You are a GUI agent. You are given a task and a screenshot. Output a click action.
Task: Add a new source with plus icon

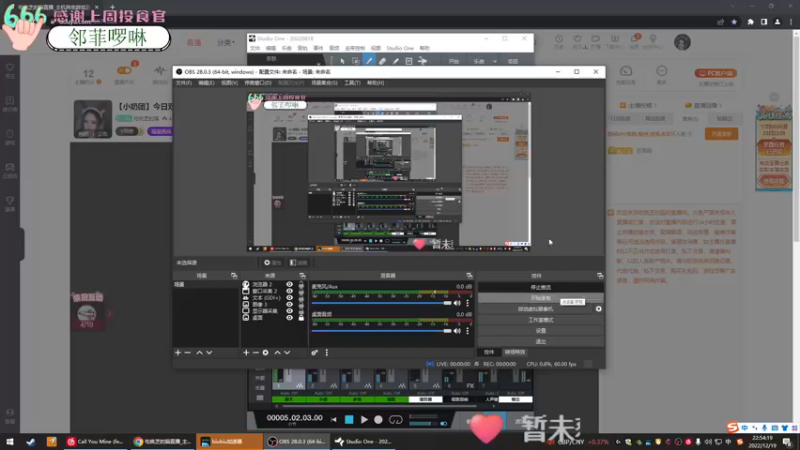pyautogui.click(x=246, y=353)
